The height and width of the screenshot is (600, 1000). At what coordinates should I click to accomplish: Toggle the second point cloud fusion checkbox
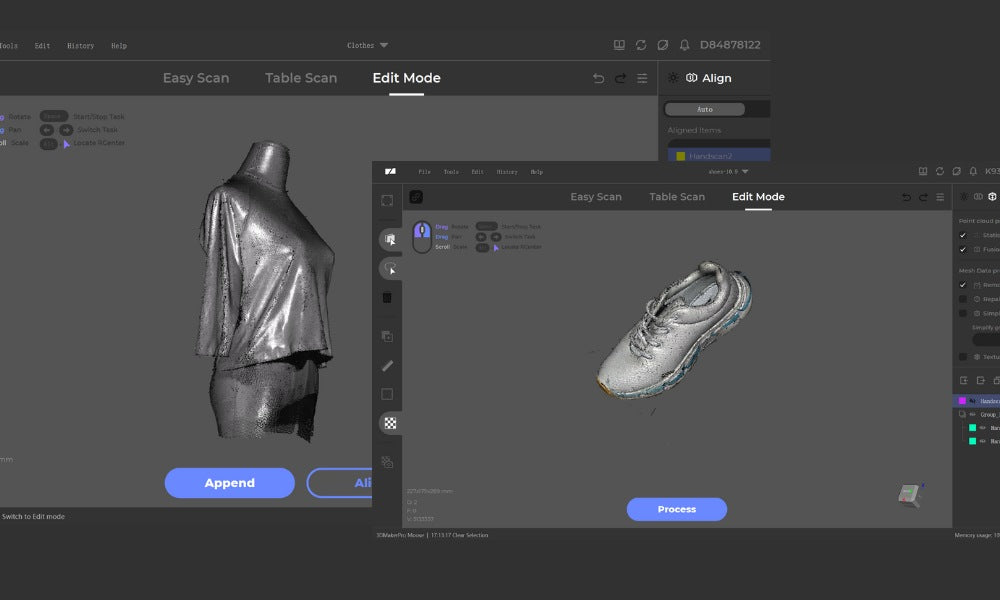962,249
